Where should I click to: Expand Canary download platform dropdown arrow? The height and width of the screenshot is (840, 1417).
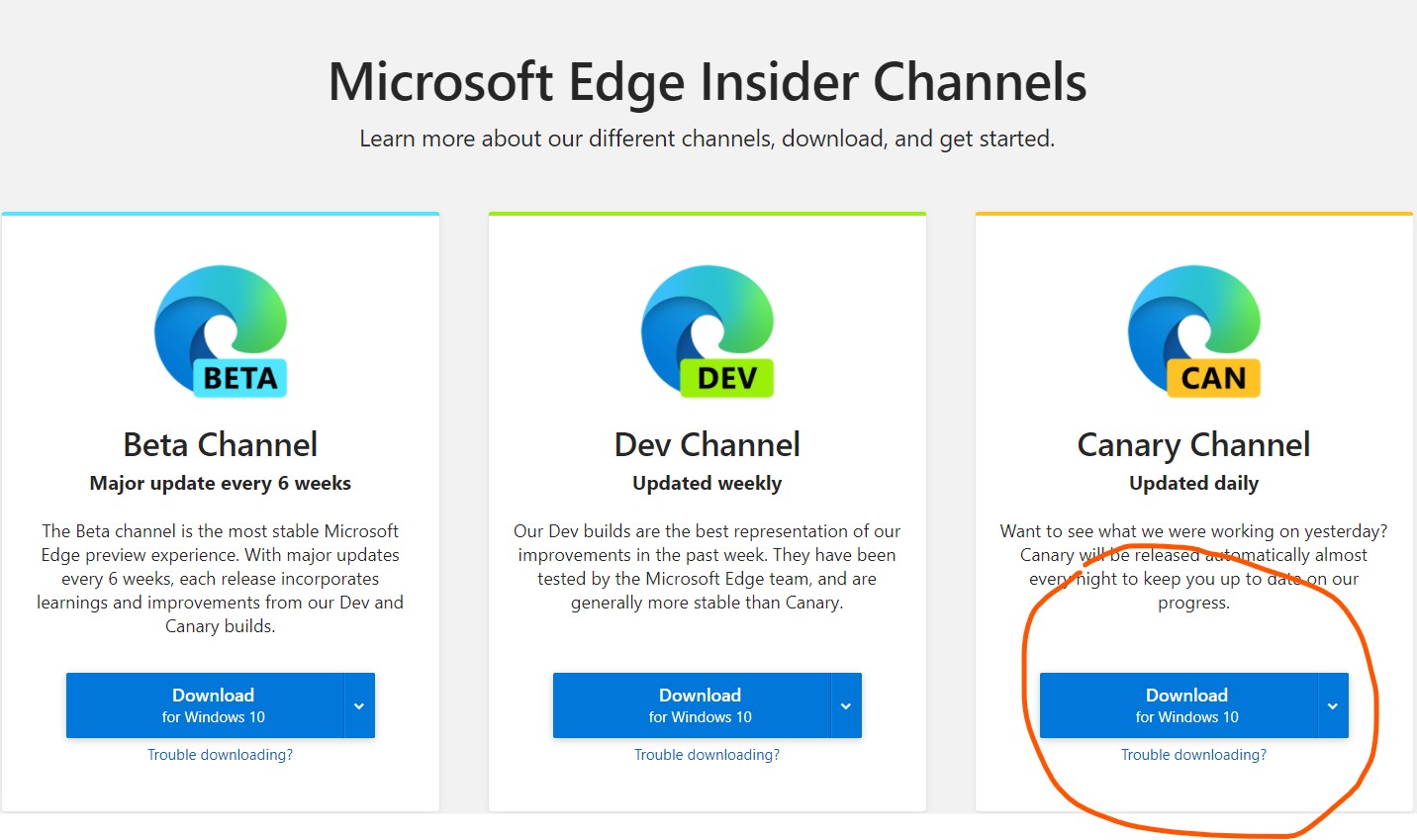coord(1333,705)
